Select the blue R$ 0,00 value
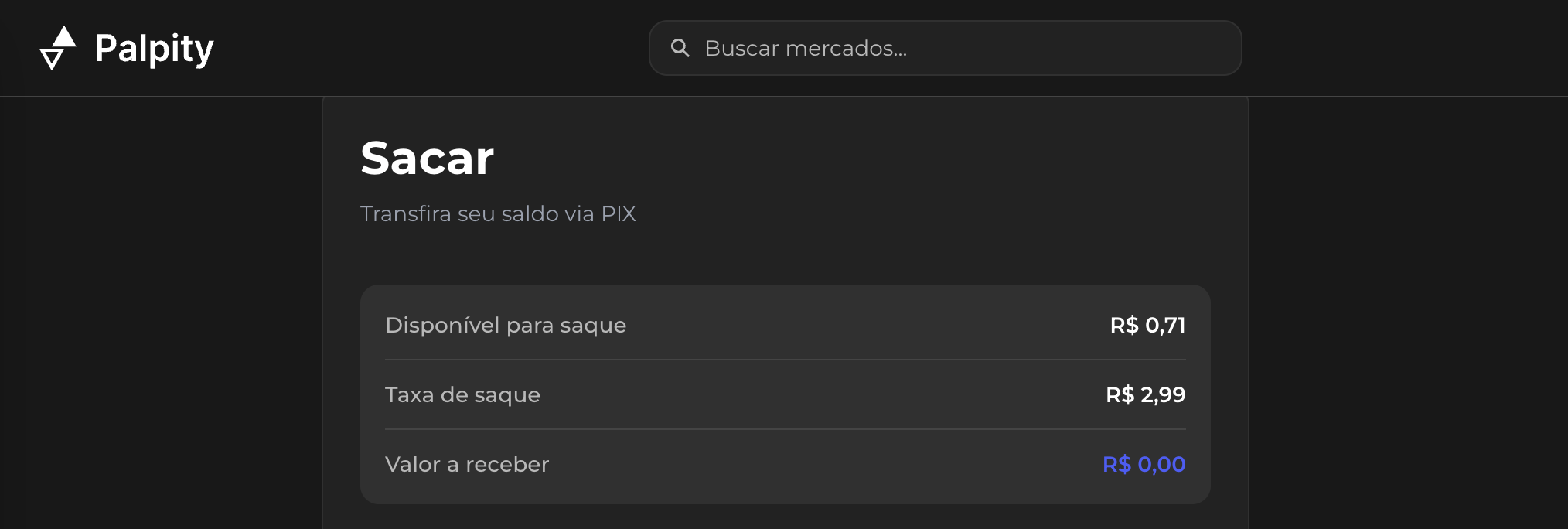The height and width of the screenshot is (529, 1568). point(1144,464)
